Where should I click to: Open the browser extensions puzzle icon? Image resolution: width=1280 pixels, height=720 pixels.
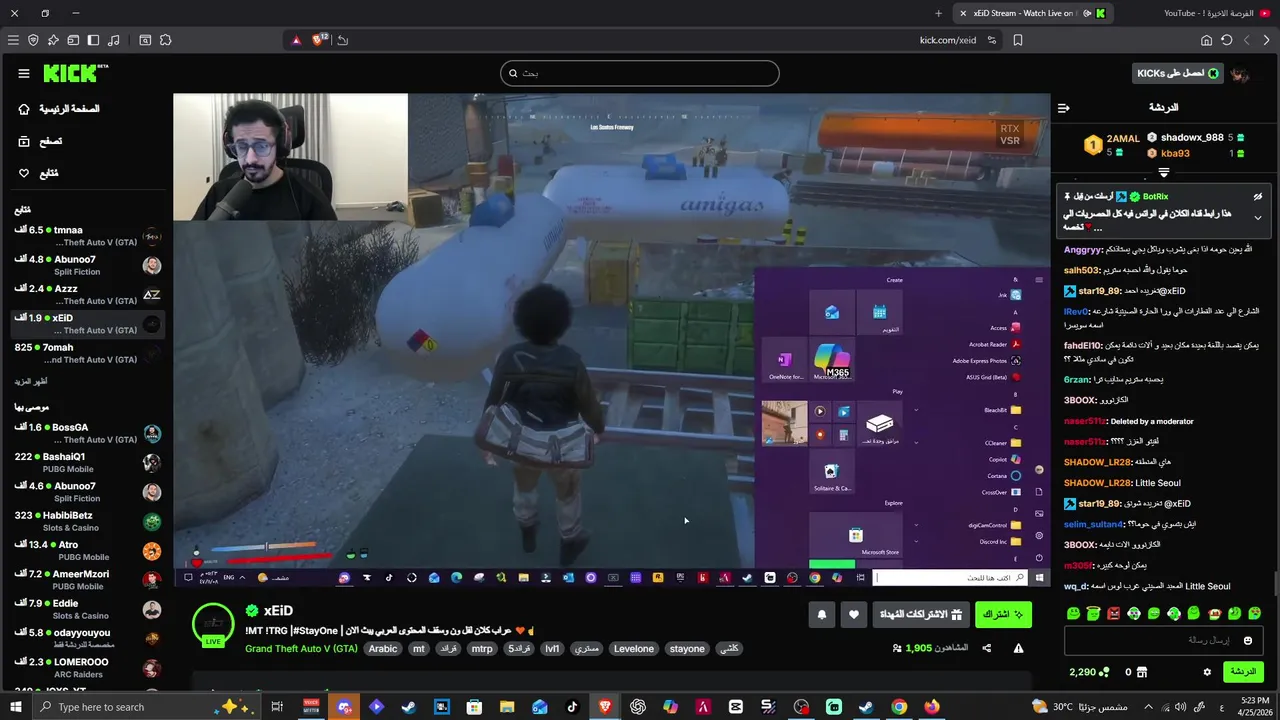[x=165, y=40]
